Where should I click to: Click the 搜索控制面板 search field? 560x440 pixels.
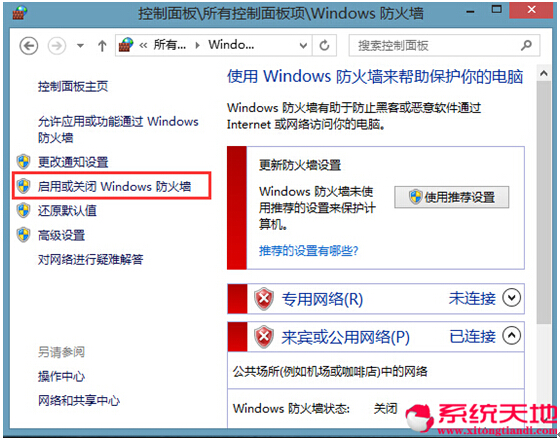click(x=439, y=45)
